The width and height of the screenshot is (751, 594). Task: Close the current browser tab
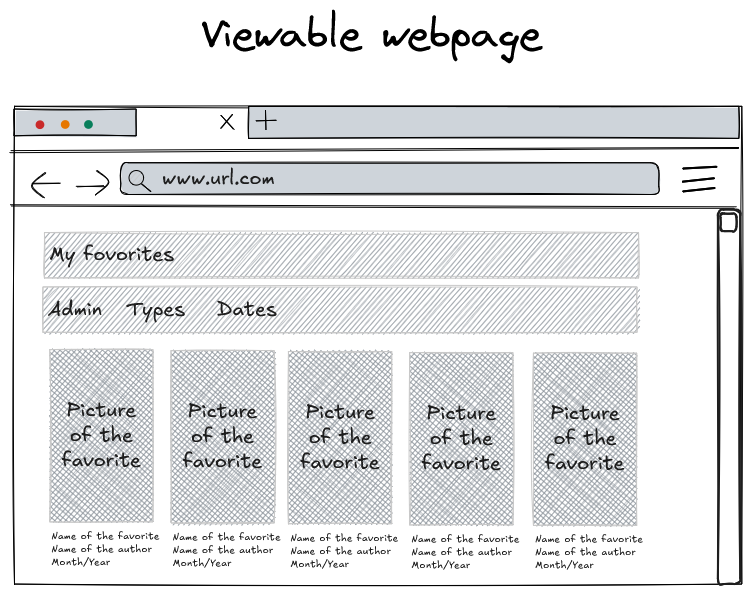point(227,122)
